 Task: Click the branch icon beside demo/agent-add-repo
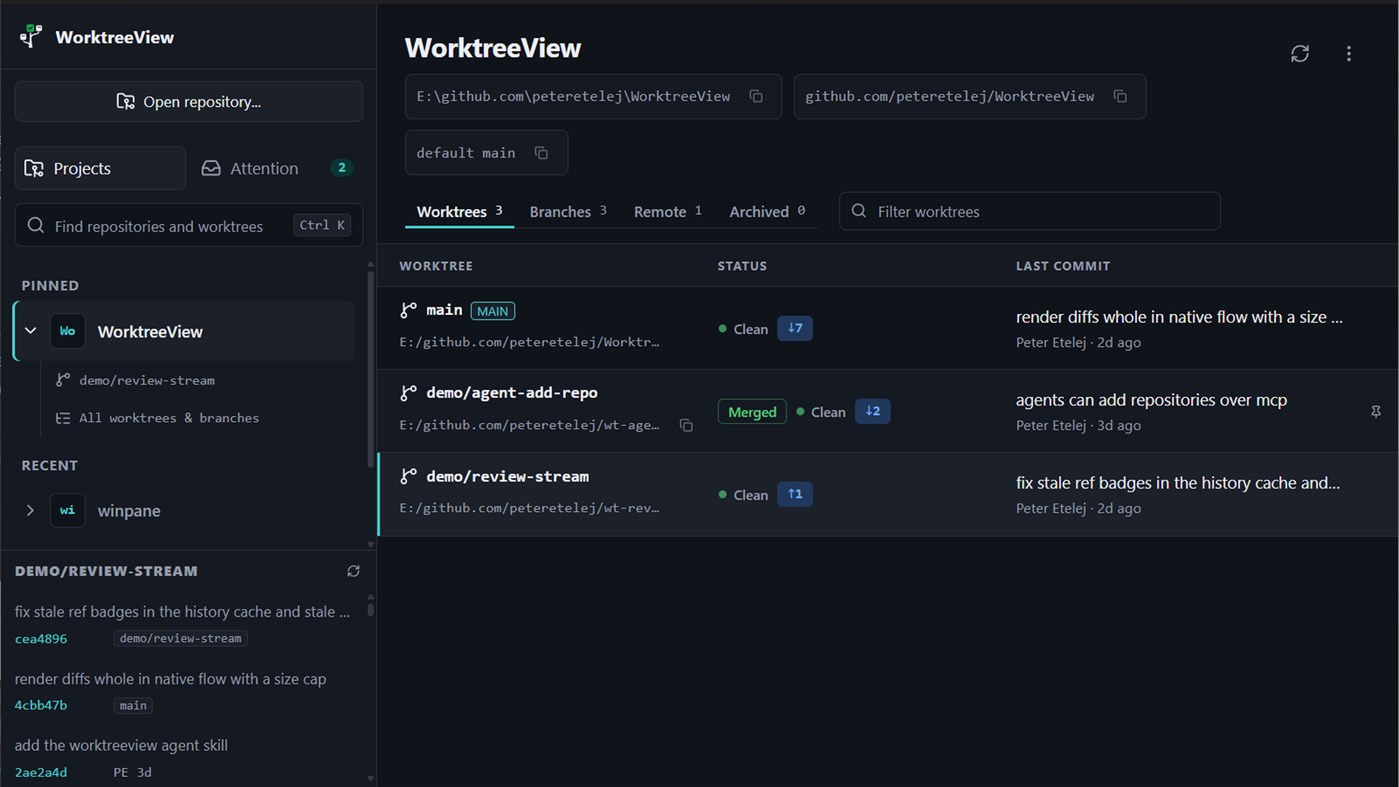pos(408,393)
